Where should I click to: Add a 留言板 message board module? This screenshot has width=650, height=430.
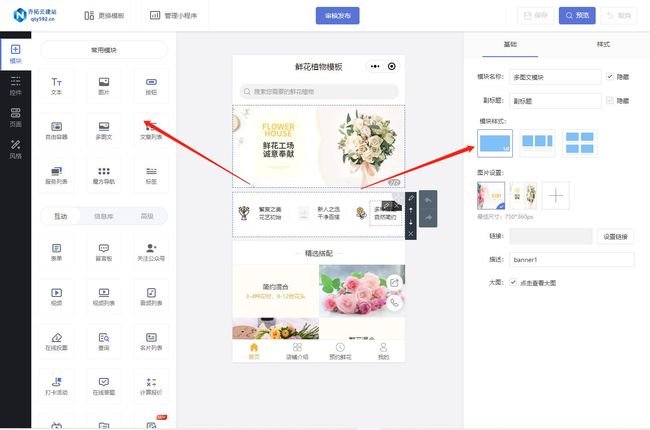[104, 252]
